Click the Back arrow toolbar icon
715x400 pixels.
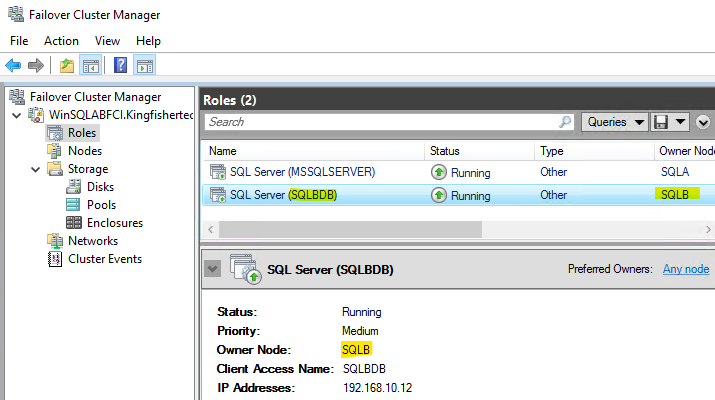click(13, 66)
